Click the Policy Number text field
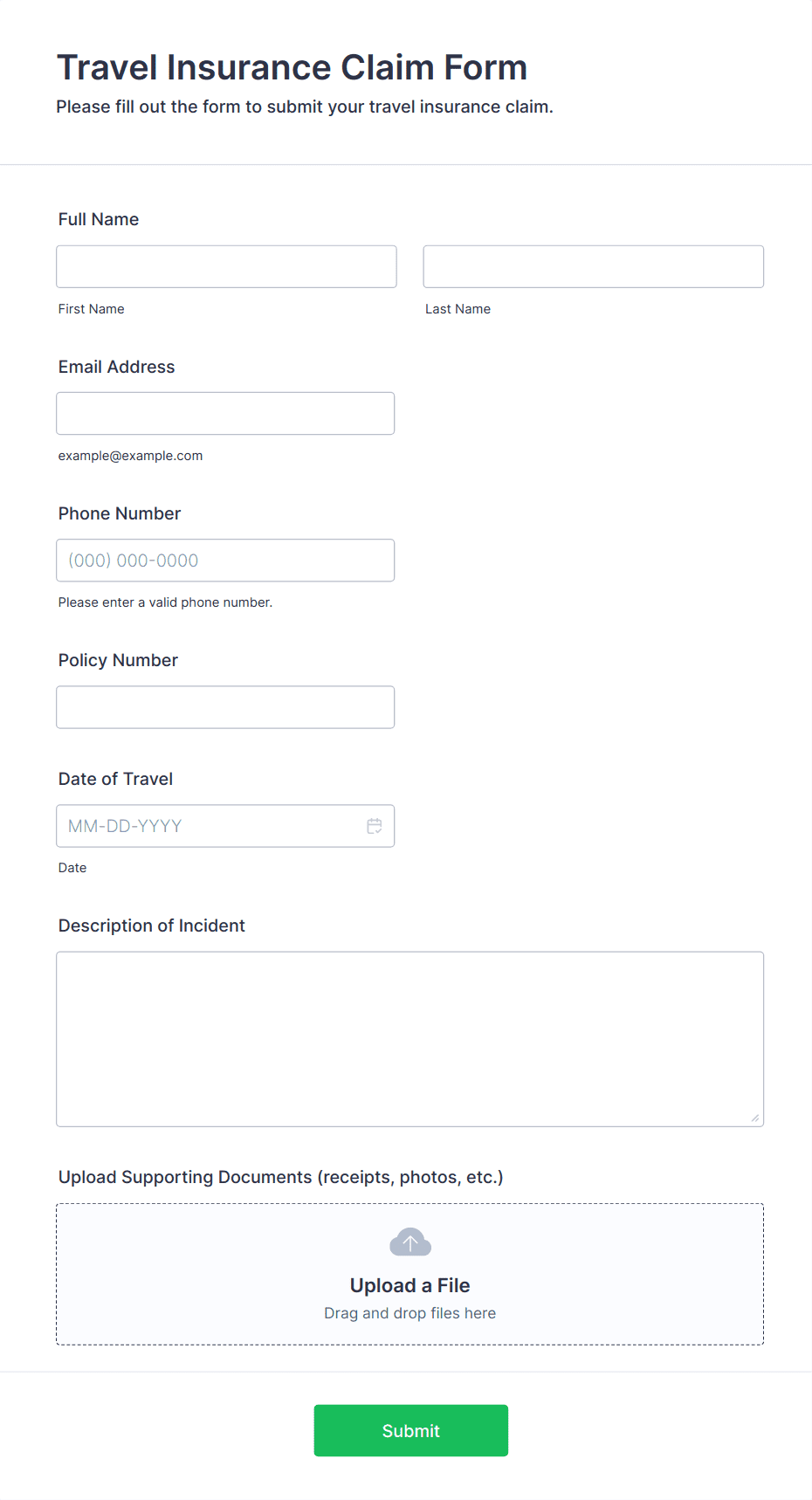Image resolution: width=812 pixels, height=1500 pixels. [225, 706]
